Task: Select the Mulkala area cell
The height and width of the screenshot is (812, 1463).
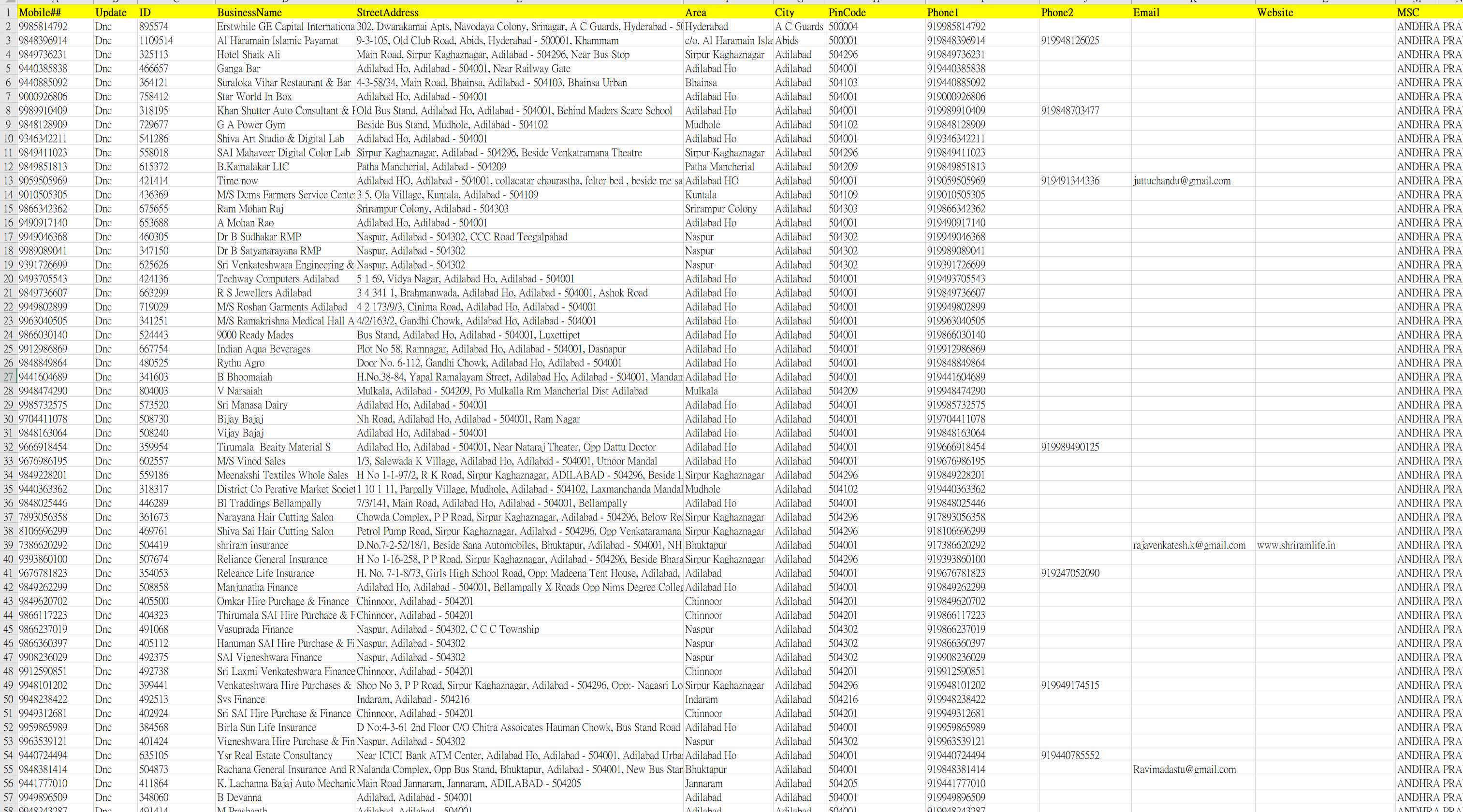Action: point(728,391)
